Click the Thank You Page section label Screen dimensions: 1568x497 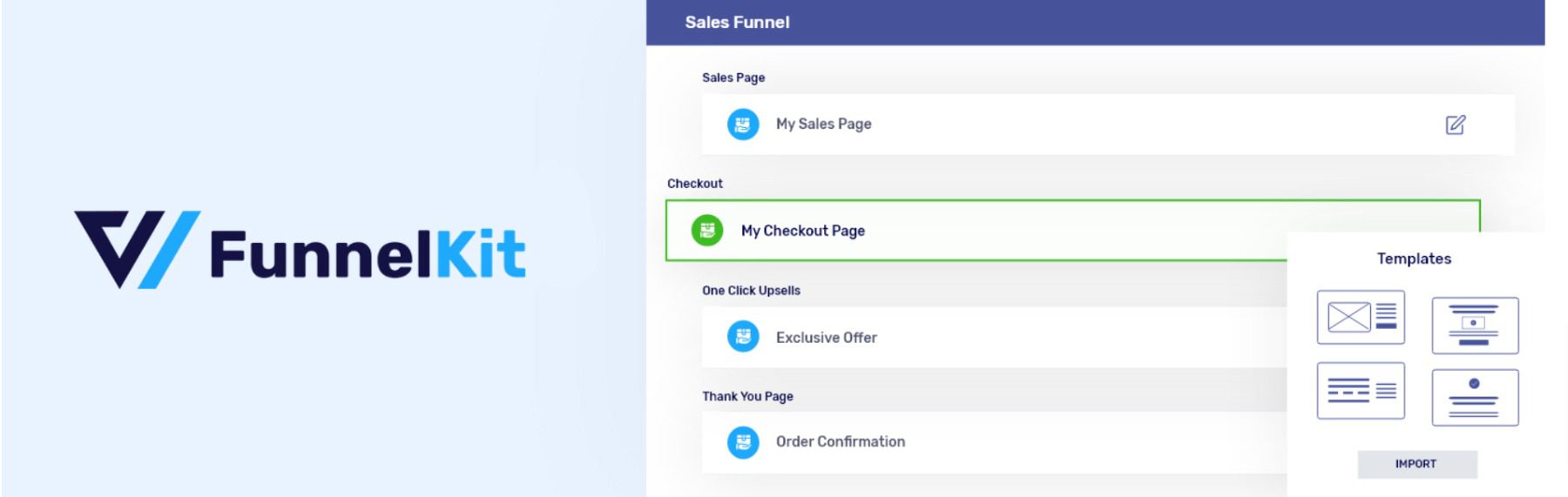coord(747,396)
